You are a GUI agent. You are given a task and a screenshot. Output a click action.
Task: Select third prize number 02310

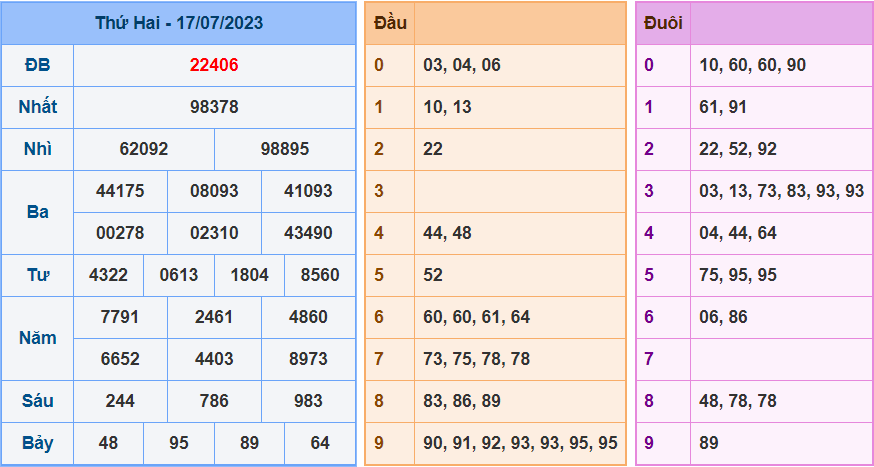tap(214, 233)
